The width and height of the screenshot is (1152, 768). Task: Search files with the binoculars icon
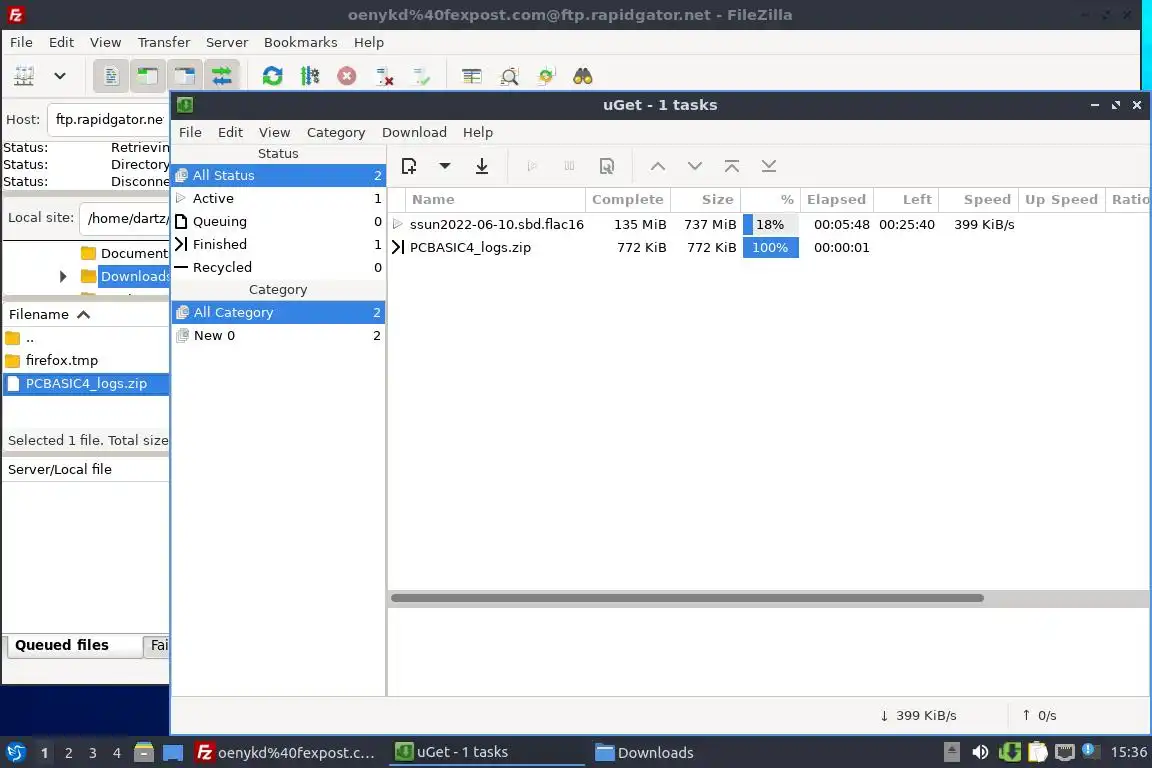tap(583, 76)
